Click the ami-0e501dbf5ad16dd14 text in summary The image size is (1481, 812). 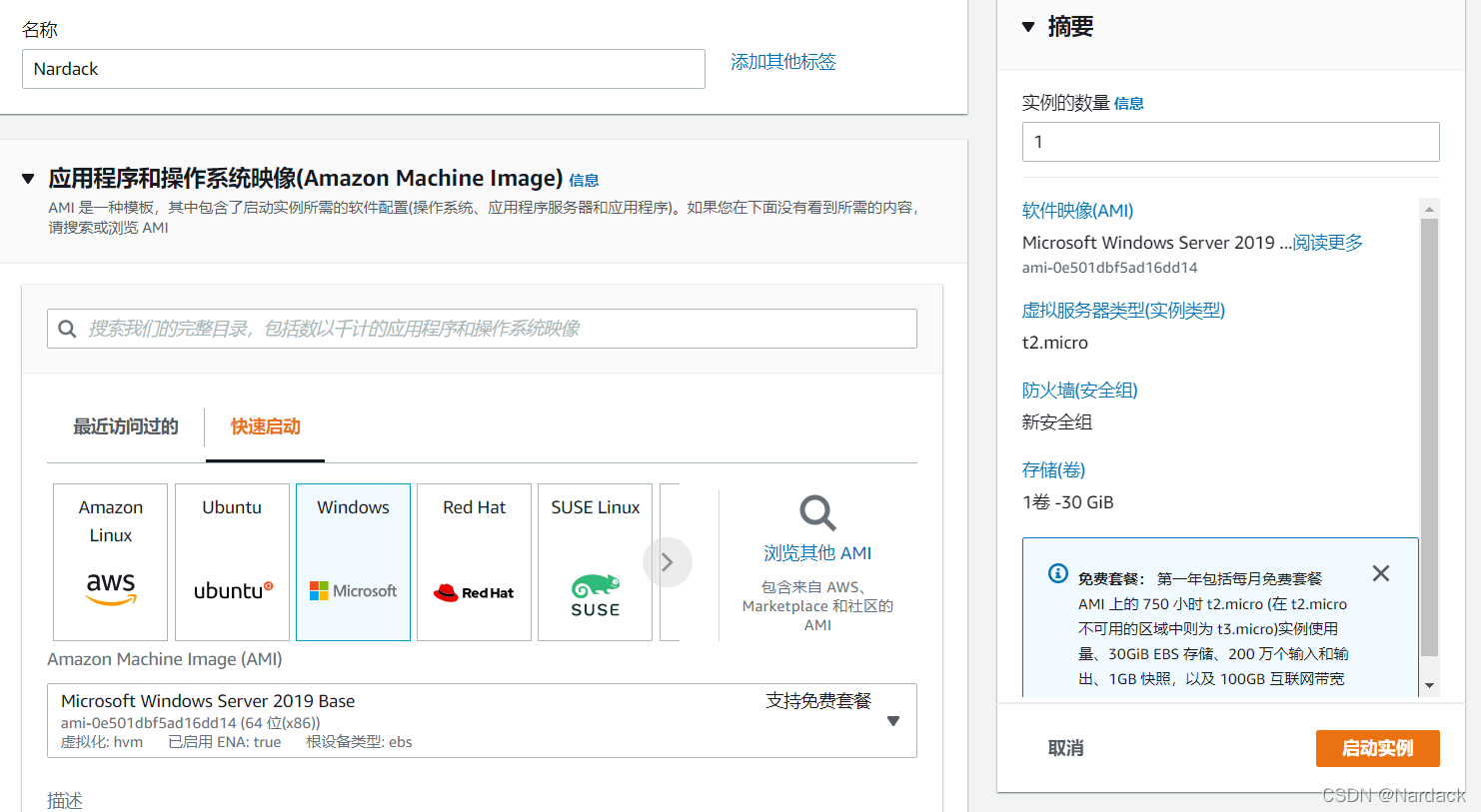point(1109,268)
